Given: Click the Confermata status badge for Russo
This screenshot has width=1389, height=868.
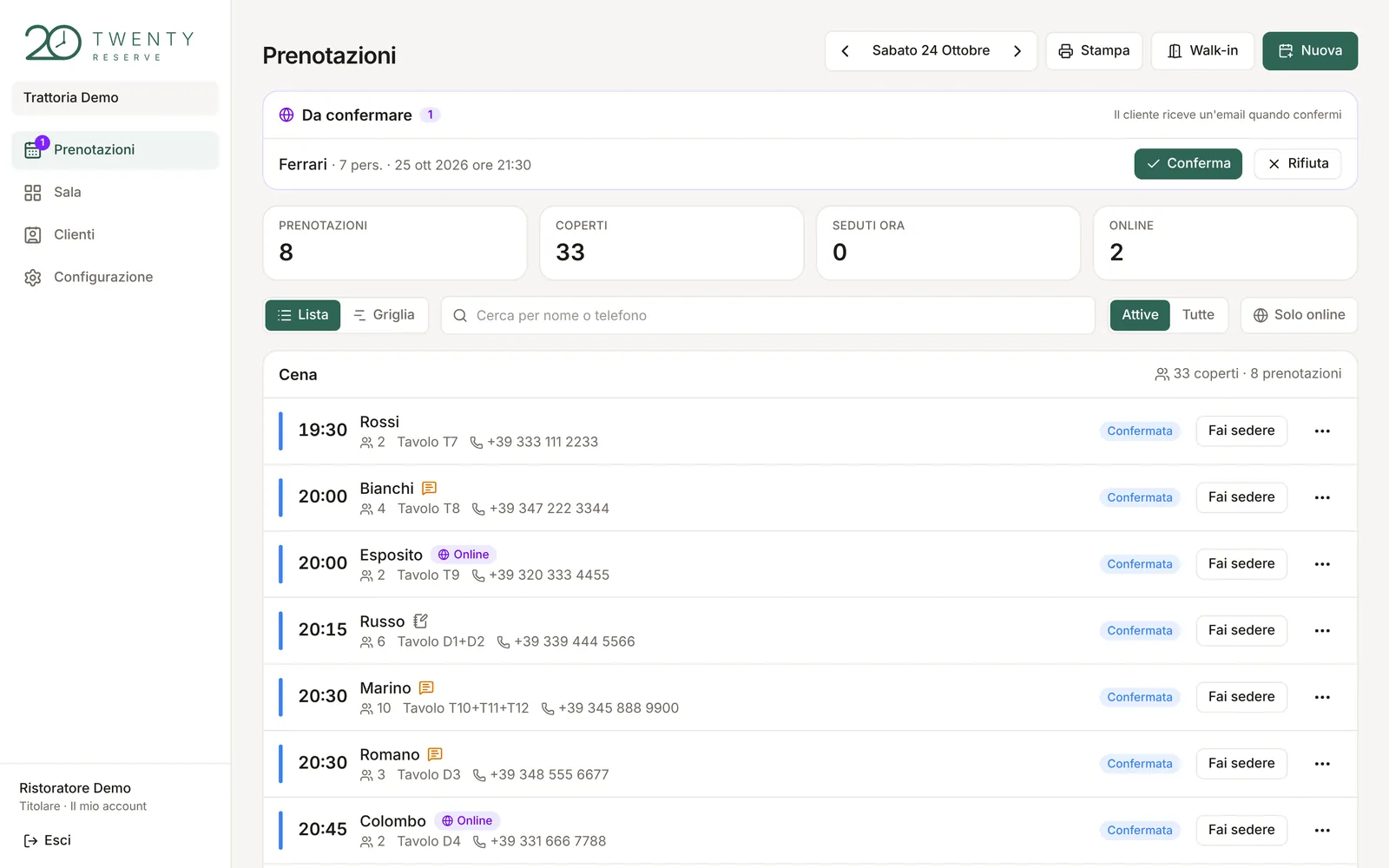Looking at the screenshot, I should pyautogui.click(x=1140, y=631).
